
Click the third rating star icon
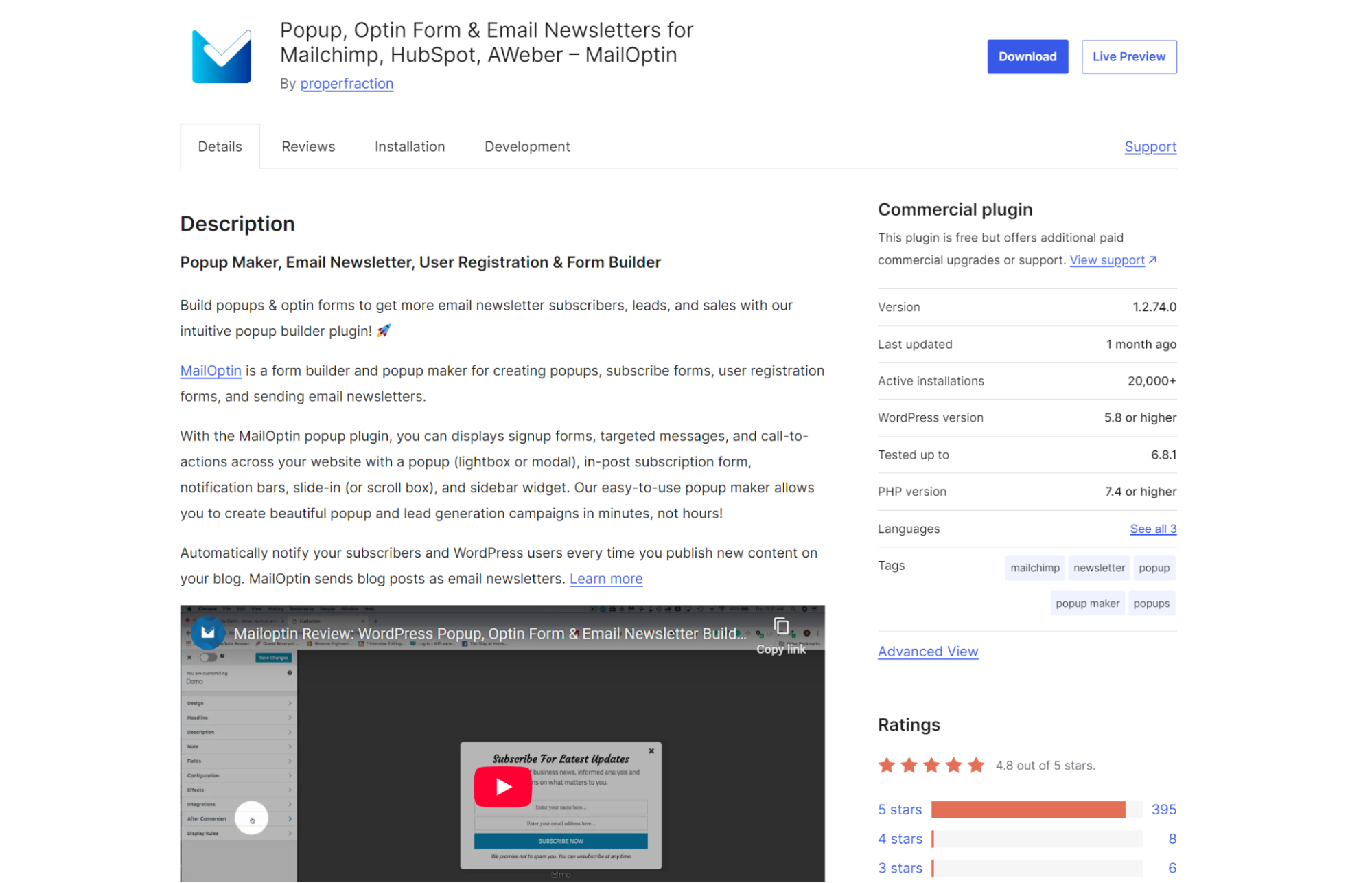point(931,765)
